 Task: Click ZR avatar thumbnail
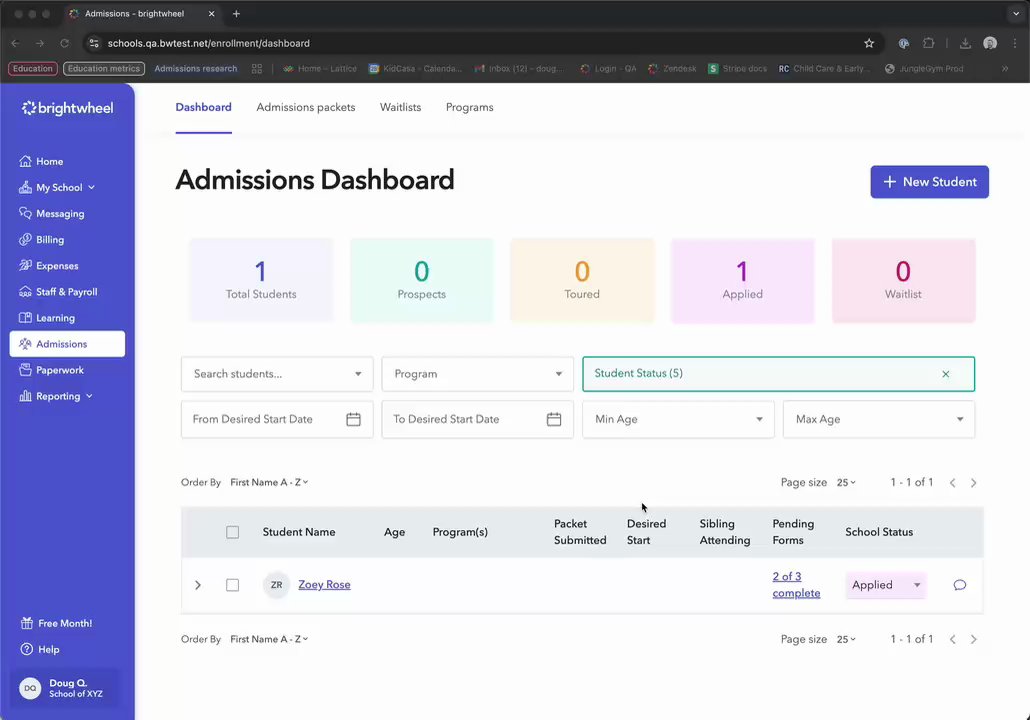(x=277, y=585)
